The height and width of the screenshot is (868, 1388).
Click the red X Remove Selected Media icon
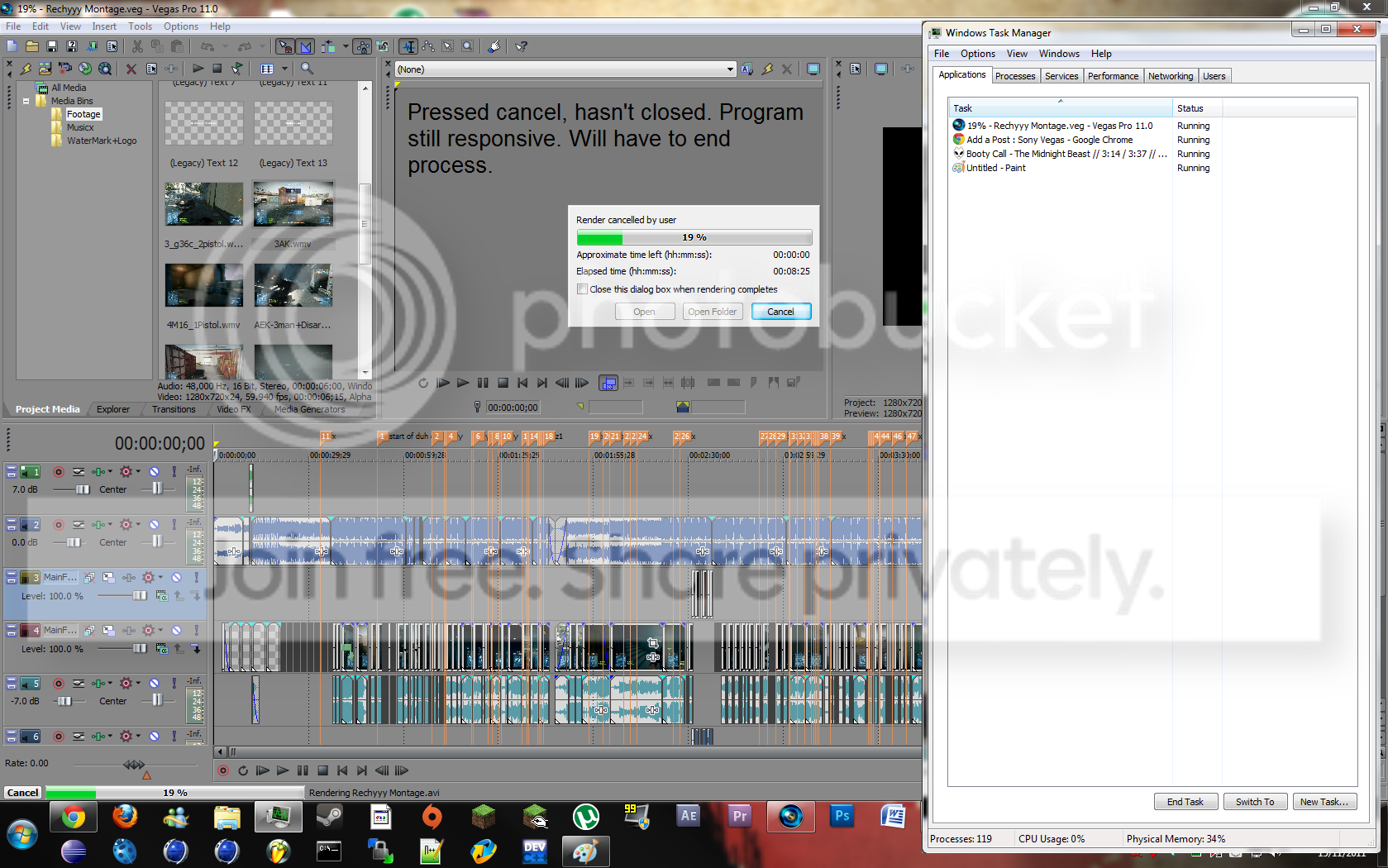pyautogui.click(x=131, y=69)
